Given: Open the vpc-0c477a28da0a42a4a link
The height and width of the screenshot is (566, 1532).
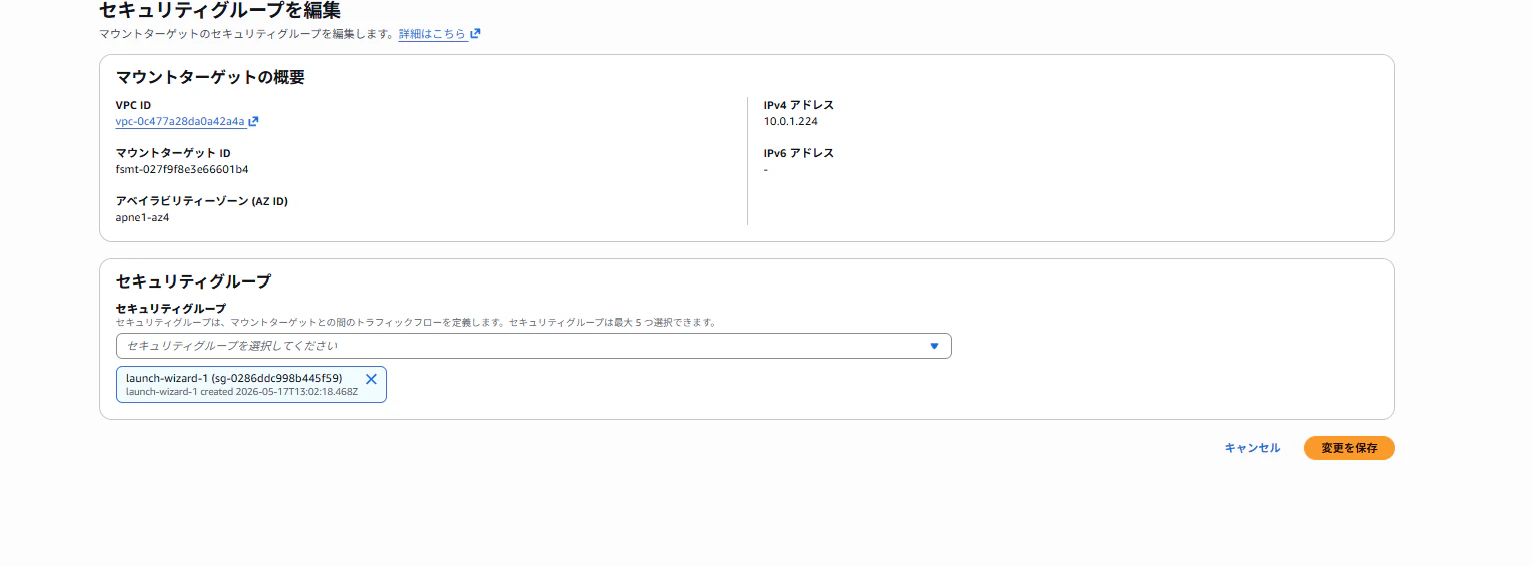Looking at the screenshot, I should point(180,121).
